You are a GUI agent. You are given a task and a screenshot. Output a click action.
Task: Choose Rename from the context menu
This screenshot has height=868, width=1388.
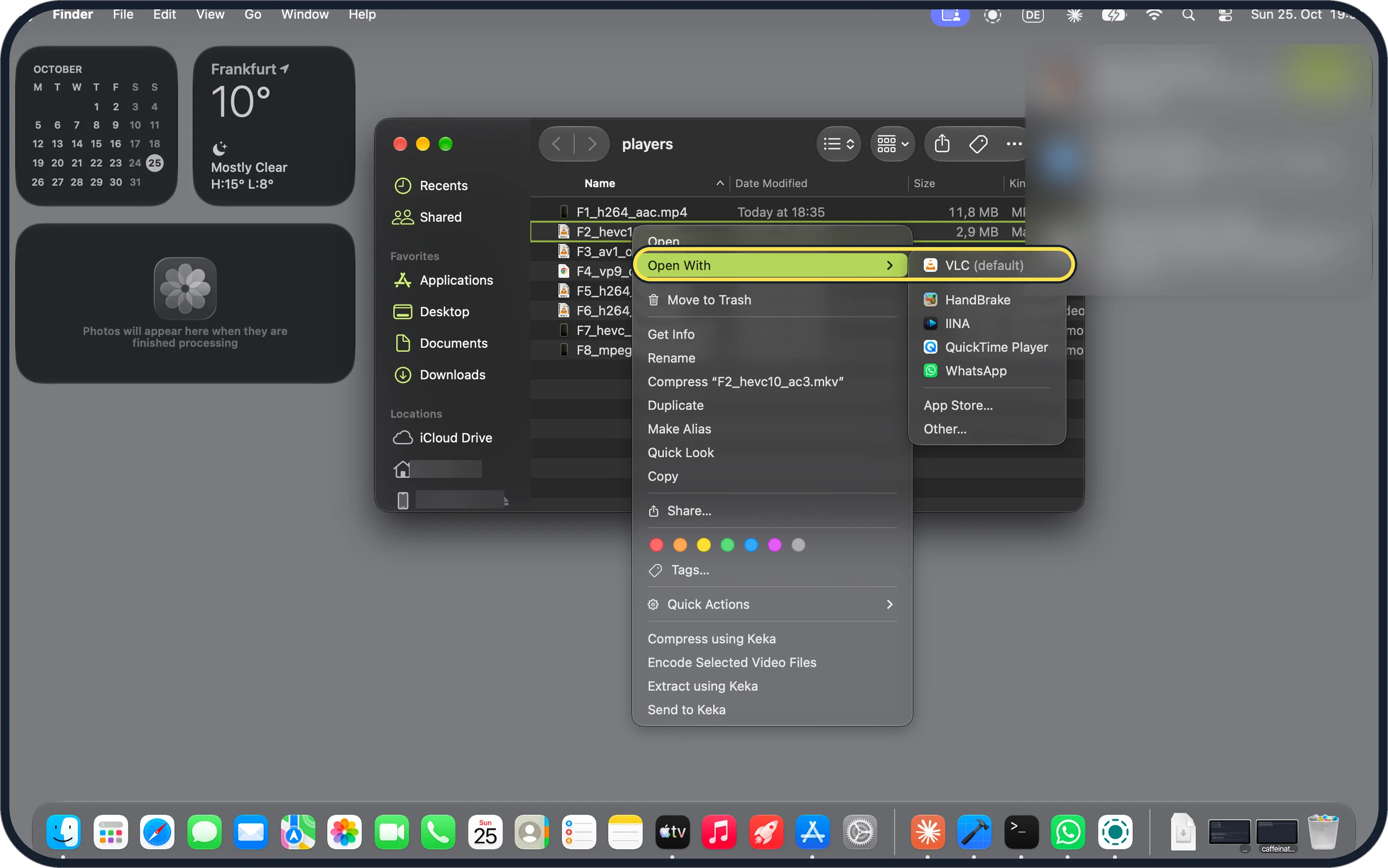coord(771,358)
